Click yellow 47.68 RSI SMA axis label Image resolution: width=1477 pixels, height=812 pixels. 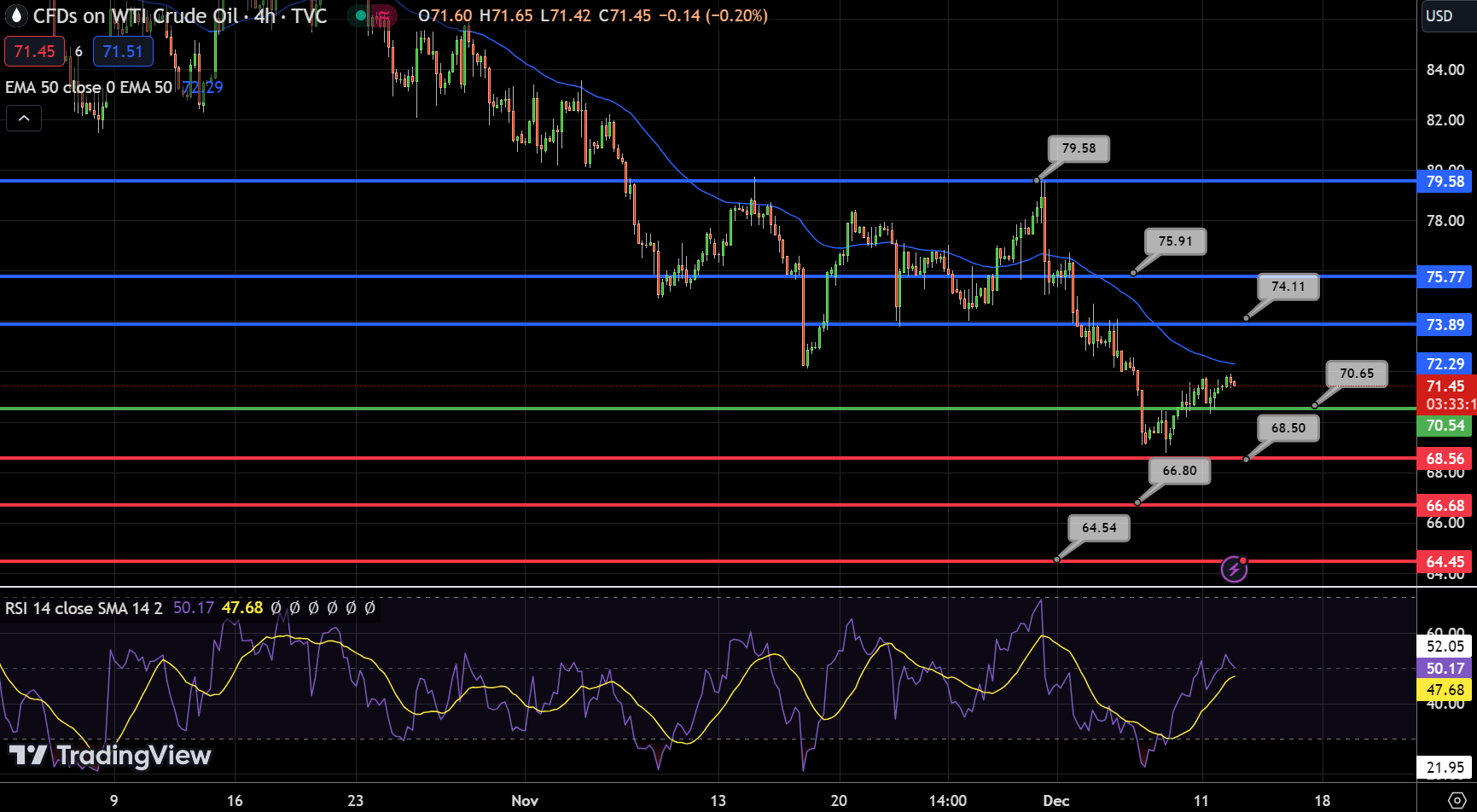pos(1445,690)
